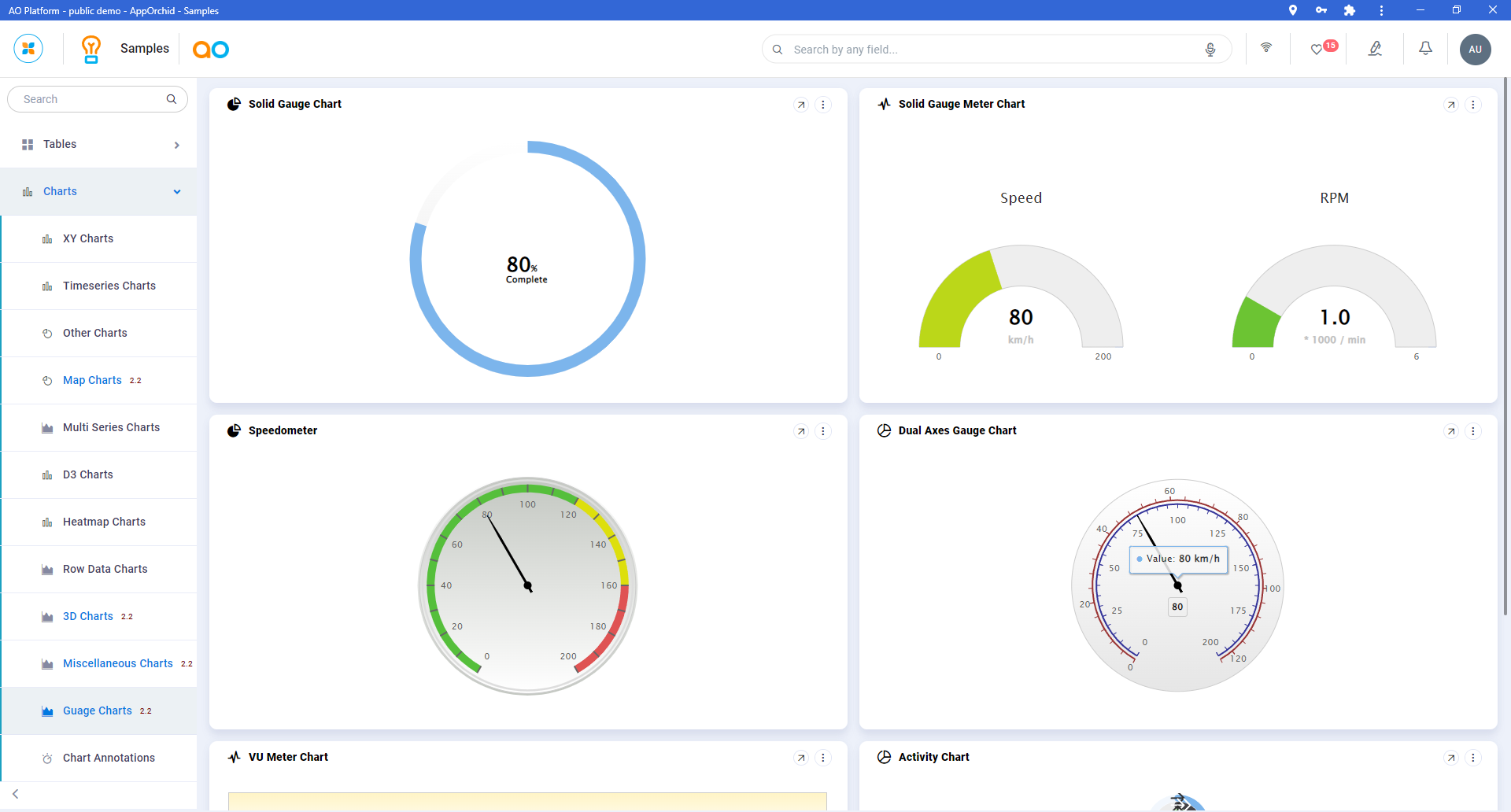Expand Activity Chart to full view

pos(1451,758)
